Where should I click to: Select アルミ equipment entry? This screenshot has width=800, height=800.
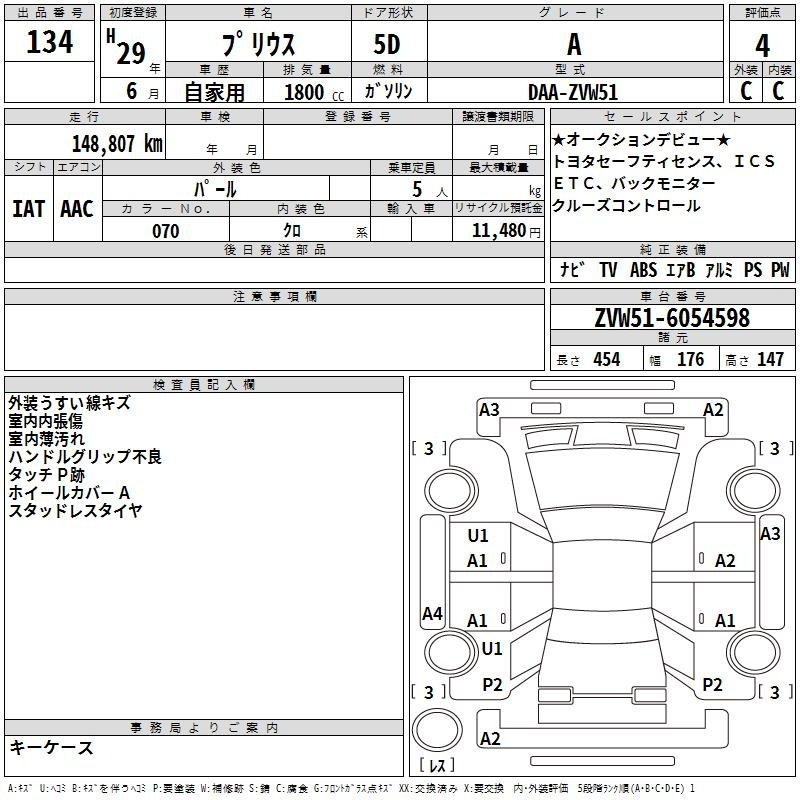coord(719,269)
